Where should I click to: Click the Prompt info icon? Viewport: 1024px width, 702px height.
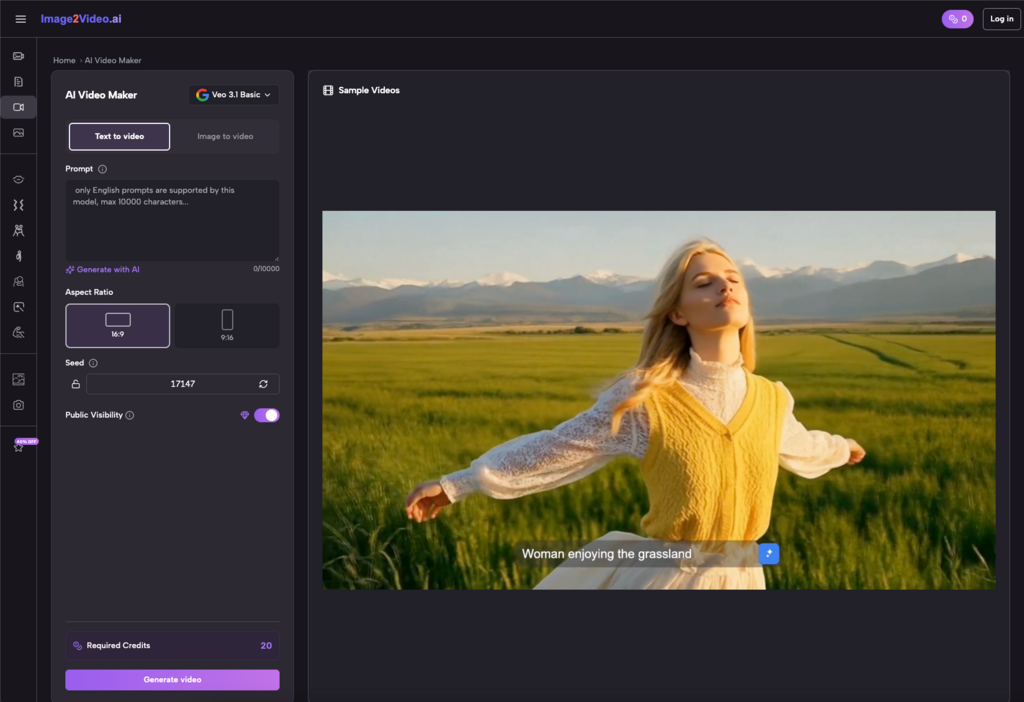[102, 169]
